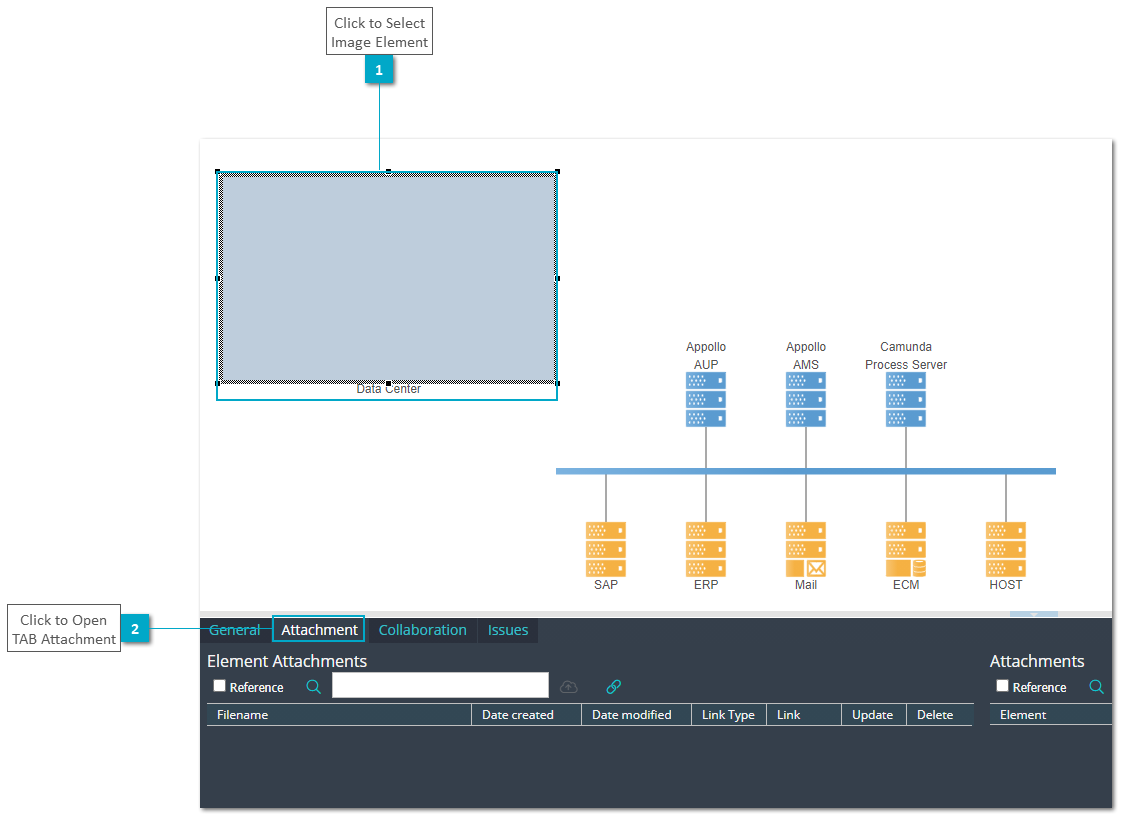The image size is (1121, 817).
Task: Click the Element column header
Action: pyautogui.click(x=1051, y=715)
